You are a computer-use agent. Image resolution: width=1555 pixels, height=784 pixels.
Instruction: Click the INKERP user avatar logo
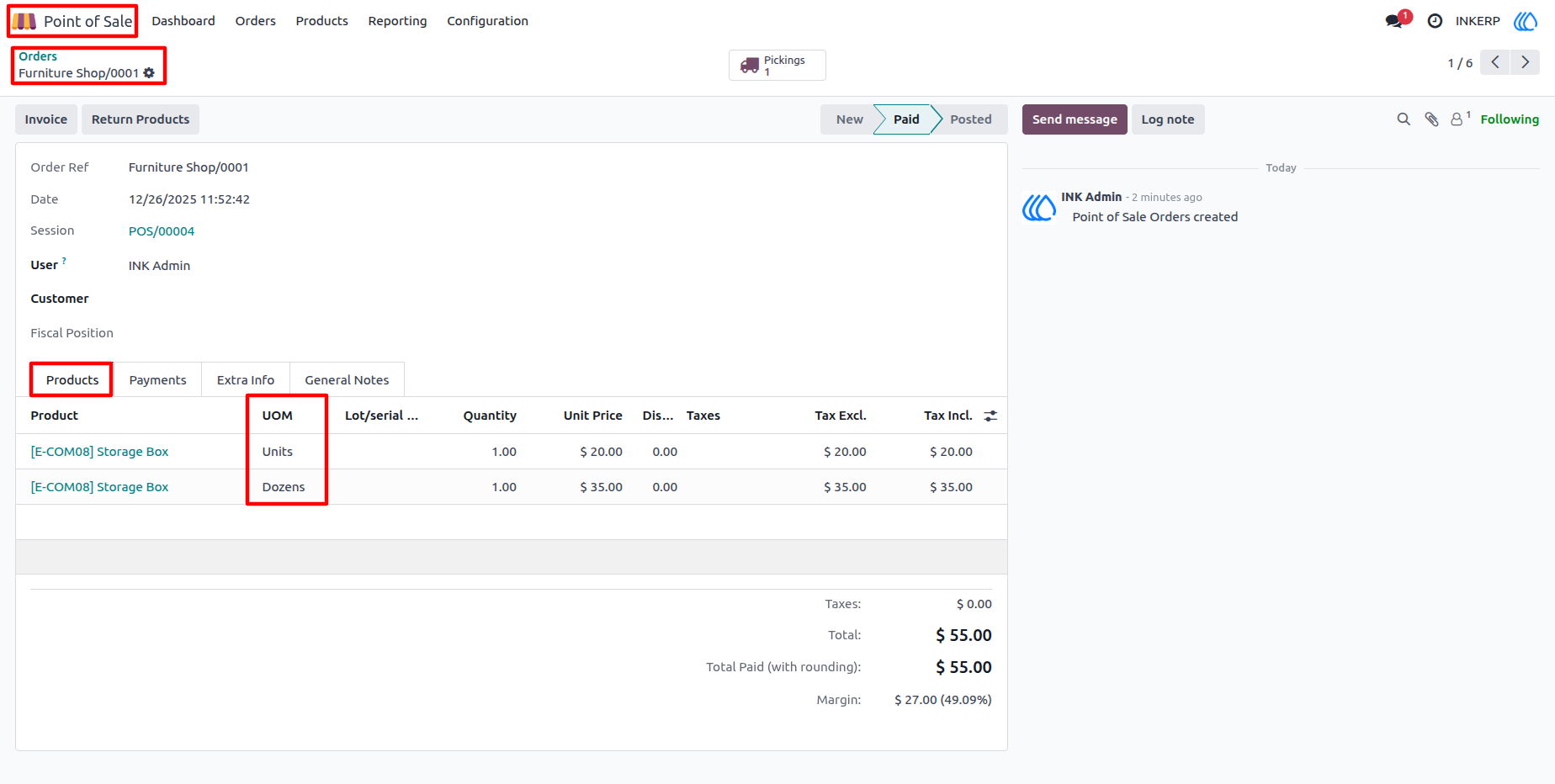tap(1526, 21)
